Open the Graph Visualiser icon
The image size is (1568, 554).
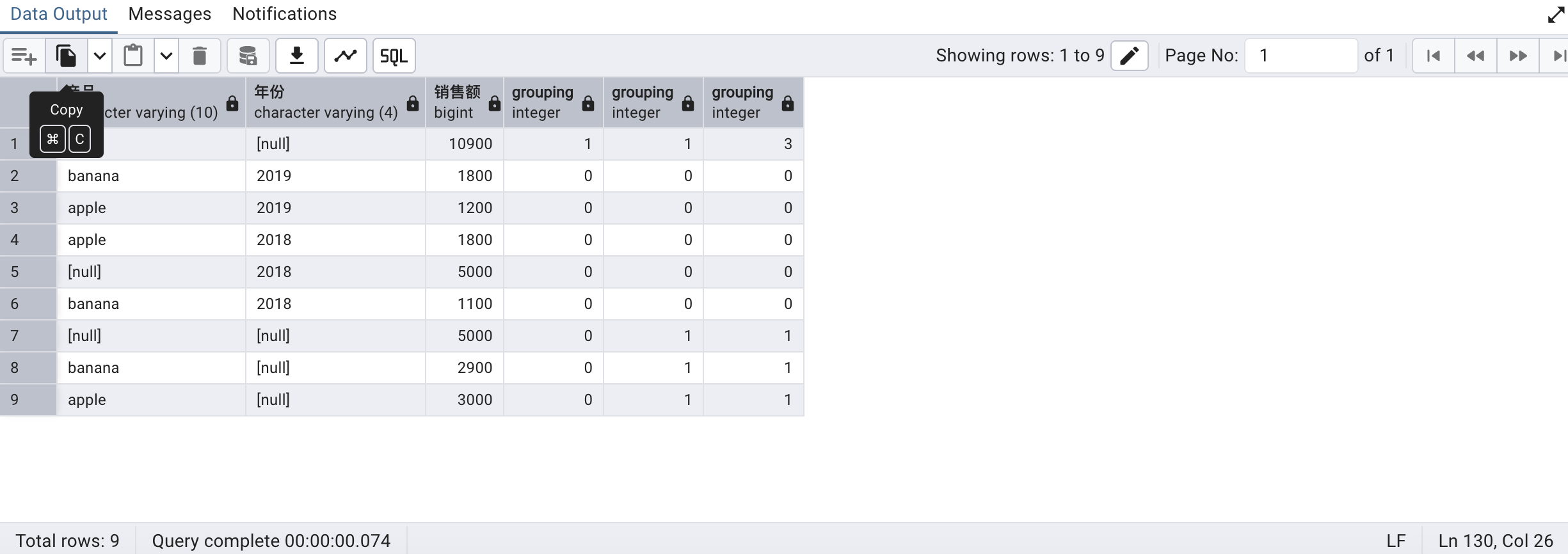[x=346, y=56]
